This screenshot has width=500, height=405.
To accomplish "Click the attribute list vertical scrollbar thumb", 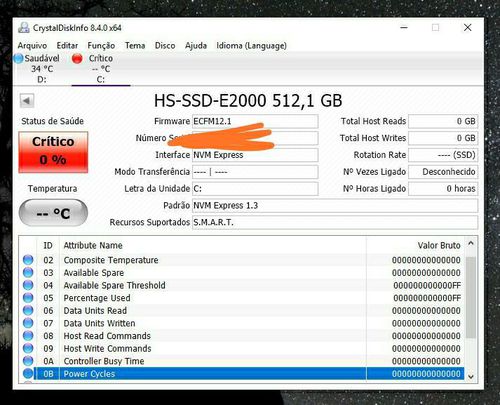I will (x=471, y=297).
